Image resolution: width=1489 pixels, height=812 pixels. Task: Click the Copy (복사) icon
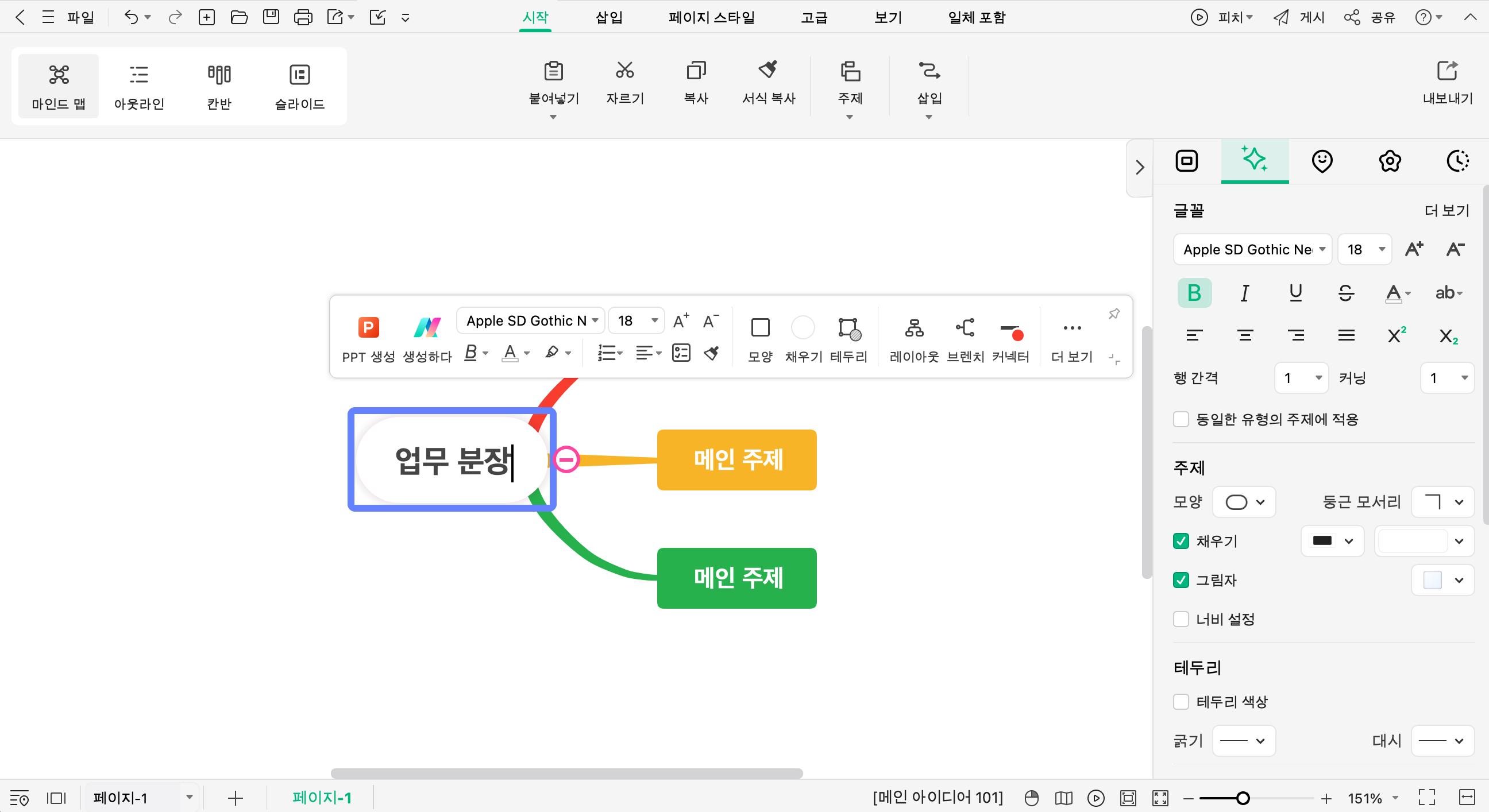(x=696, y=71)
